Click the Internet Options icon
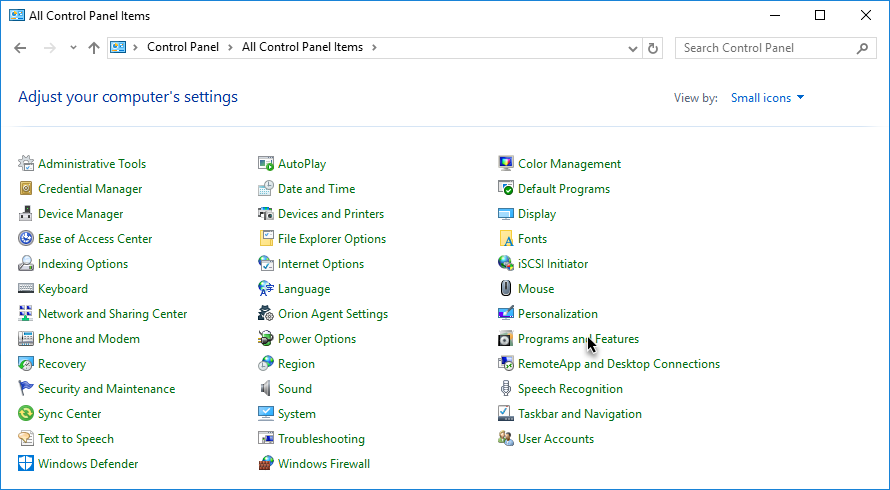The width and height of the screenshot is (890, 490). 266,263
